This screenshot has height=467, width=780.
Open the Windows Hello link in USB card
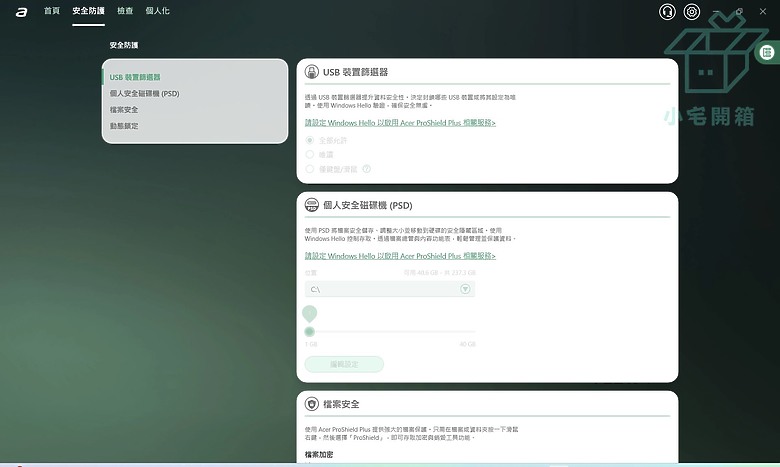[400, 122]
